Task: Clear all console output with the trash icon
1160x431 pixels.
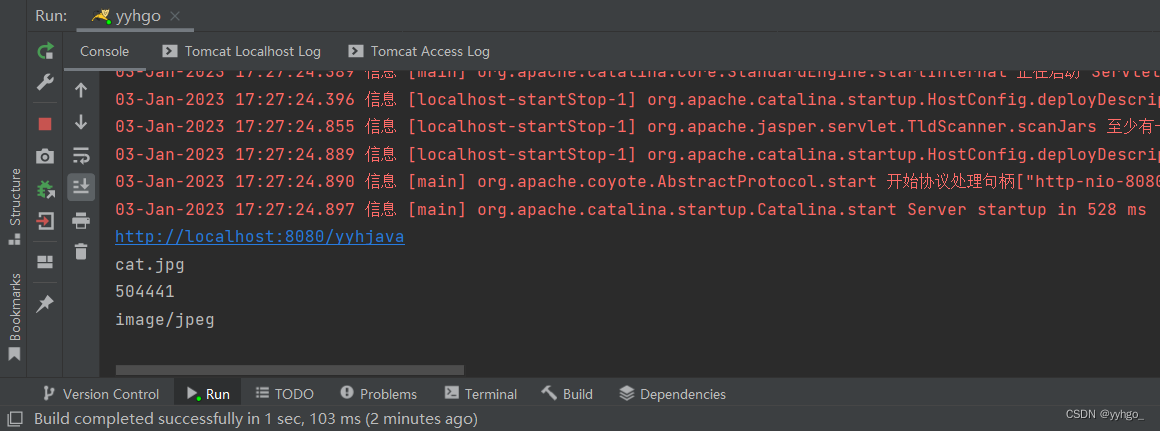Action: [x=81, y=251]
